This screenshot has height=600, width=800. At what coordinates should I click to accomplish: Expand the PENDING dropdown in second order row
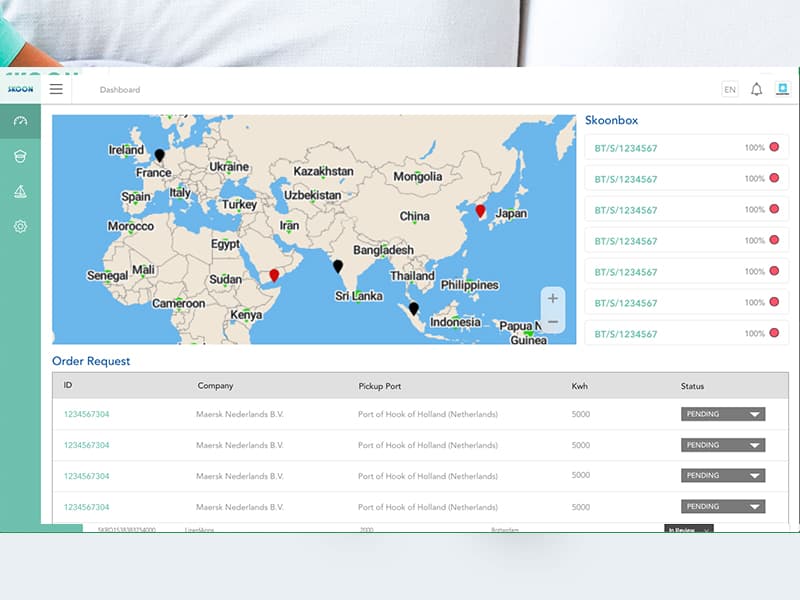723,445
